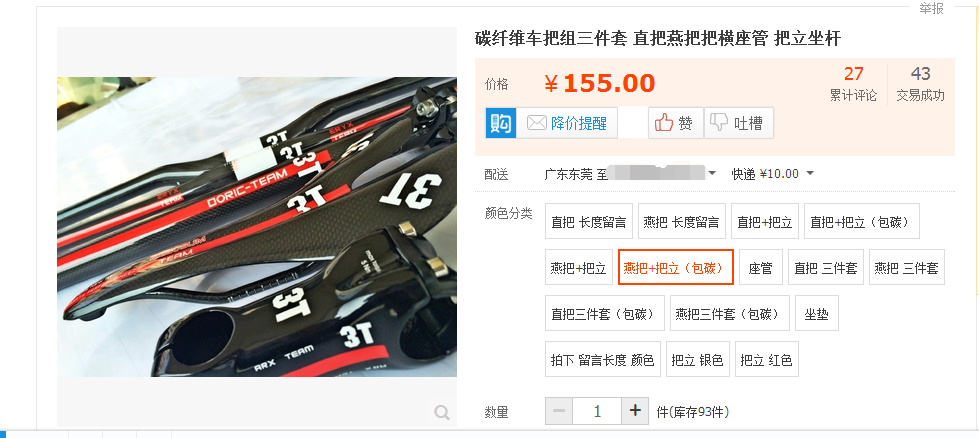
Task: Decrease quantity with minus button
Action: point(559,411)
